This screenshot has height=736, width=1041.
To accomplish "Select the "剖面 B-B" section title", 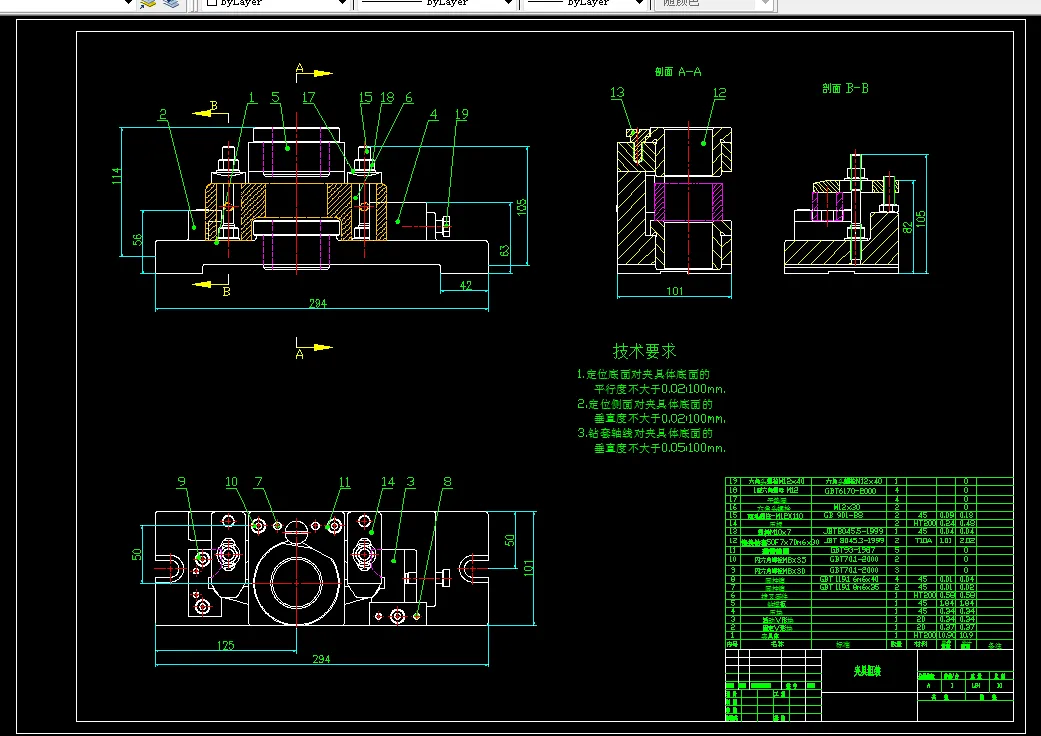I will (x=845, y=88).
